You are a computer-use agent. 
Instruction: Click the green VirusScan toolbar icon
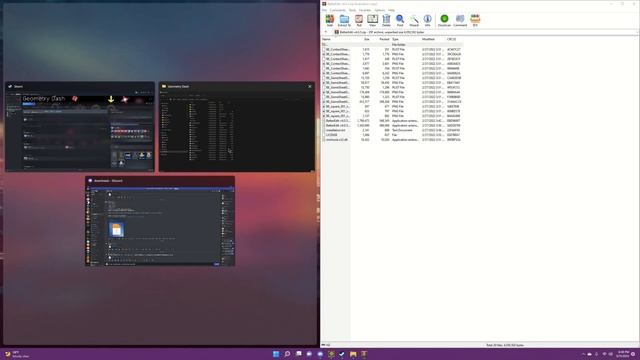[444, 20]
